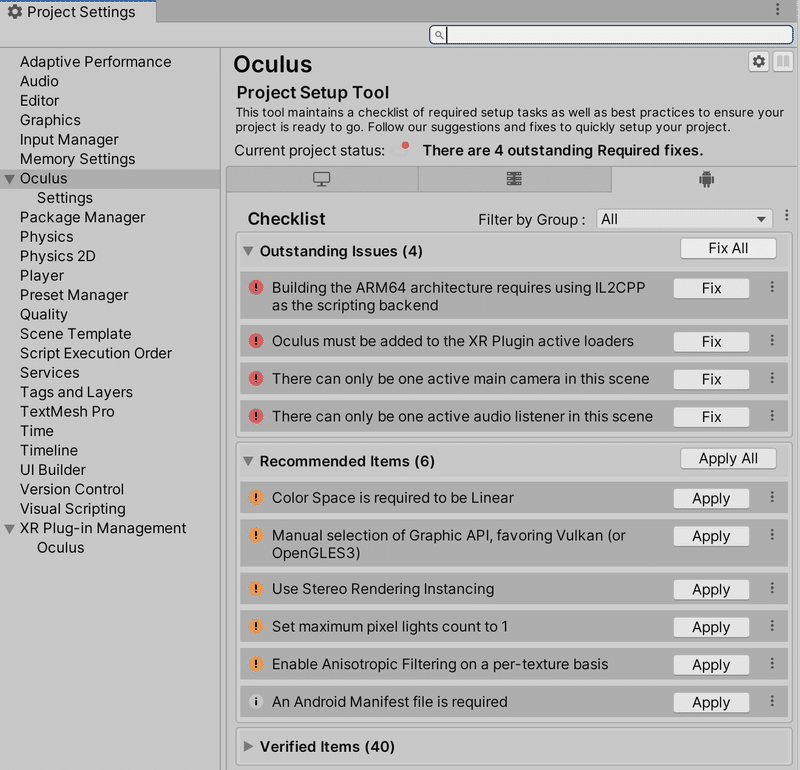Select the Android platform tab
Image resolution: width=800 pixels, height=770 pixels.
pyautogui.click(x=706, y=179)
